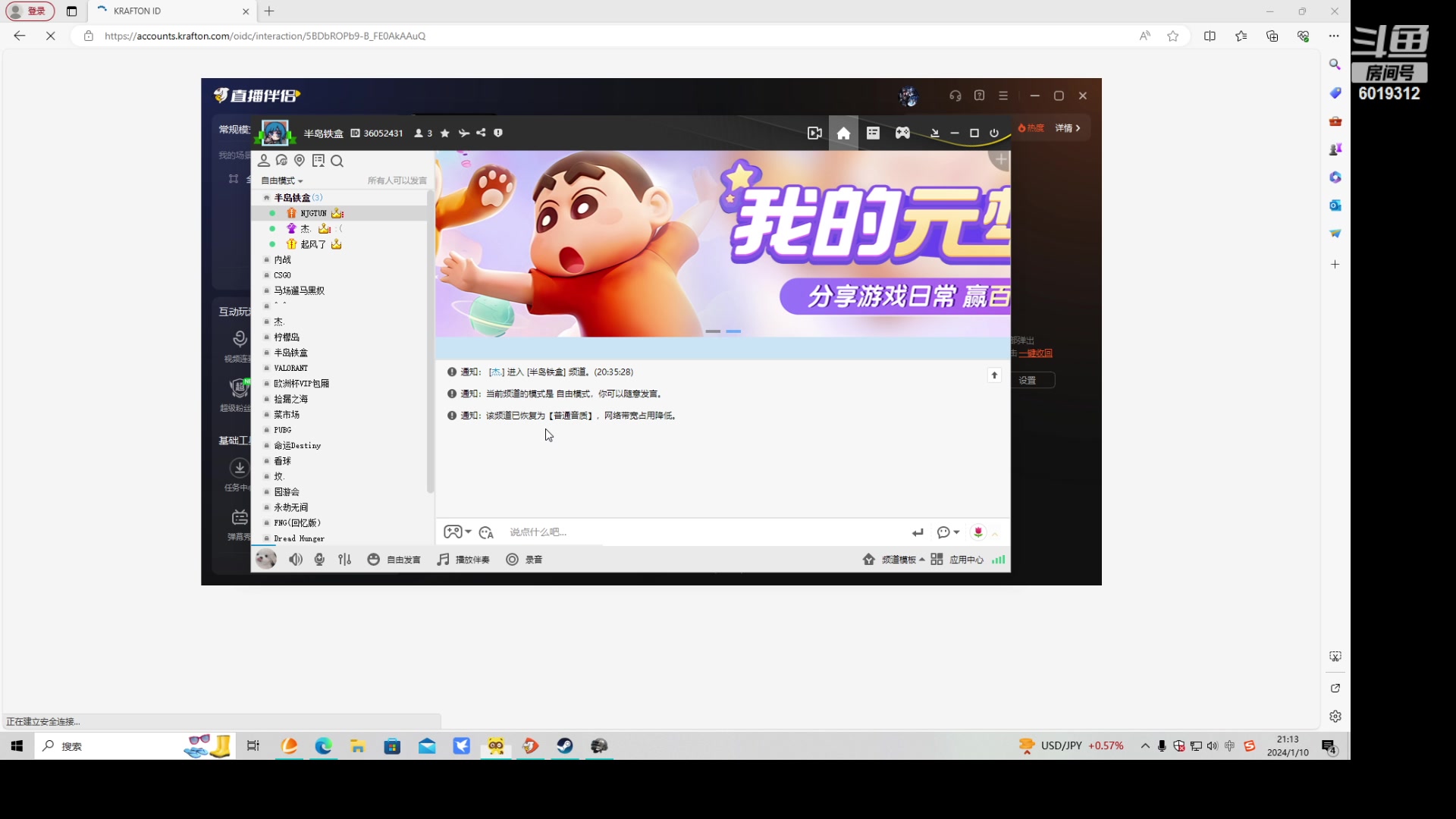The height and width of the screenshot is (819, 1456).
Task: Open the emoji translate icon in chat bar
Action: (487, 532)
